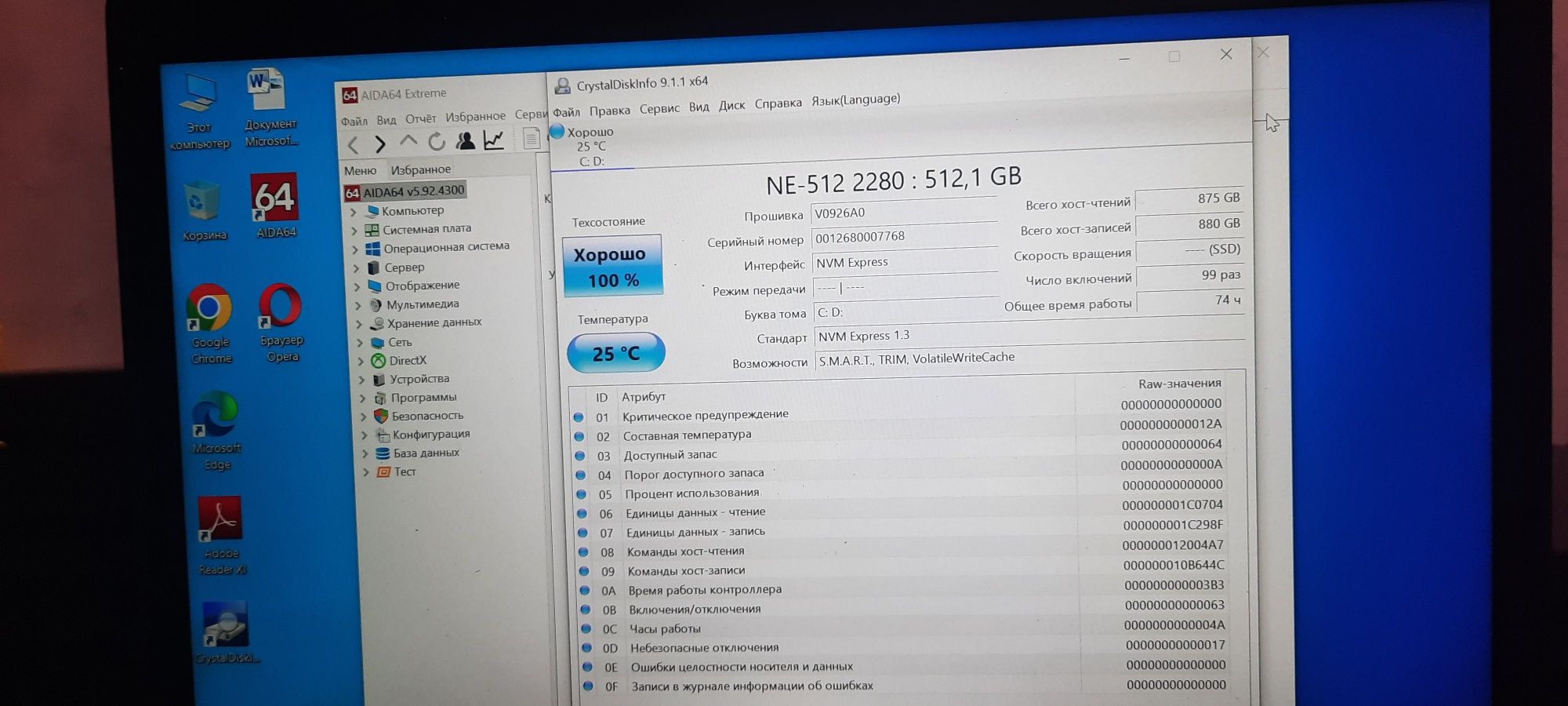Click AIDA64 toolbar Refresh icon
Screen dimensions: 1568x706
pos(437,141)
